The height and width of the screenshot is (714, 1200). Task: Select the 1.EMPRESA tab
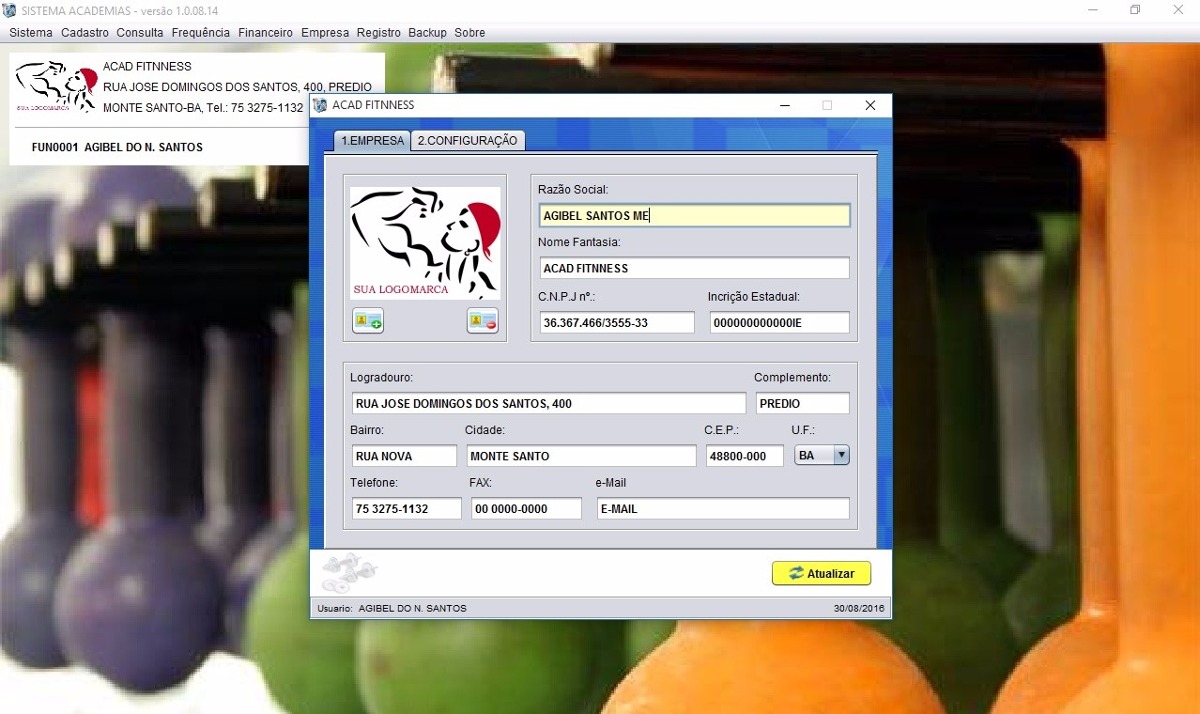pos(372,140)
